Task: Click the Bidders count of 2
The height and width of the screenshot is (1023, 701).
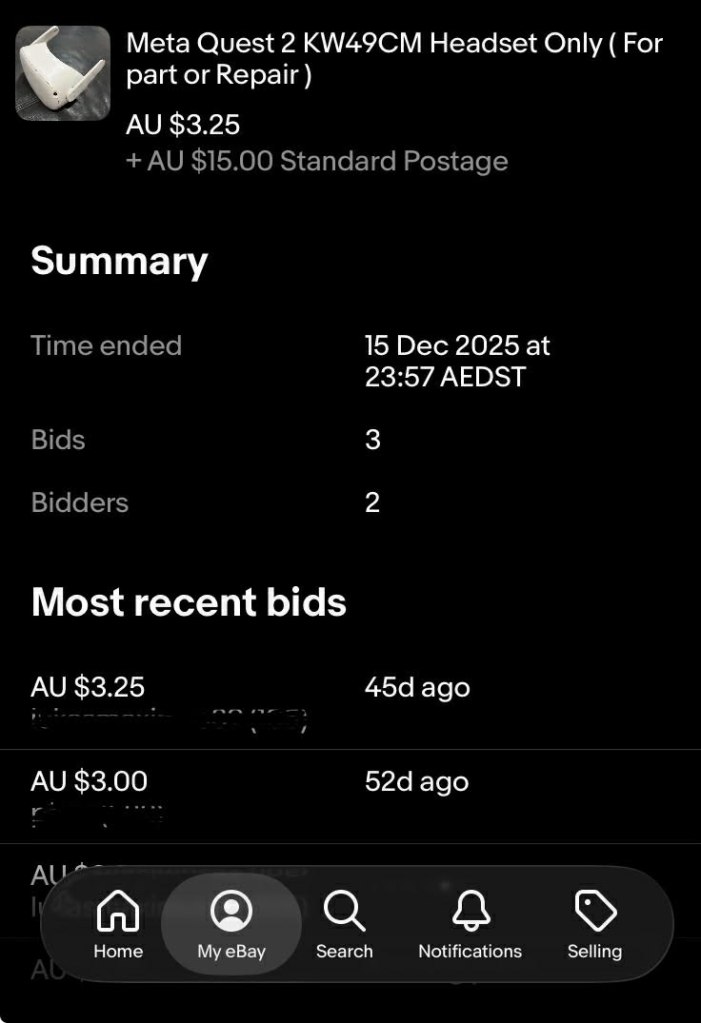Action: pyautogui.click(x=372, y=502)
